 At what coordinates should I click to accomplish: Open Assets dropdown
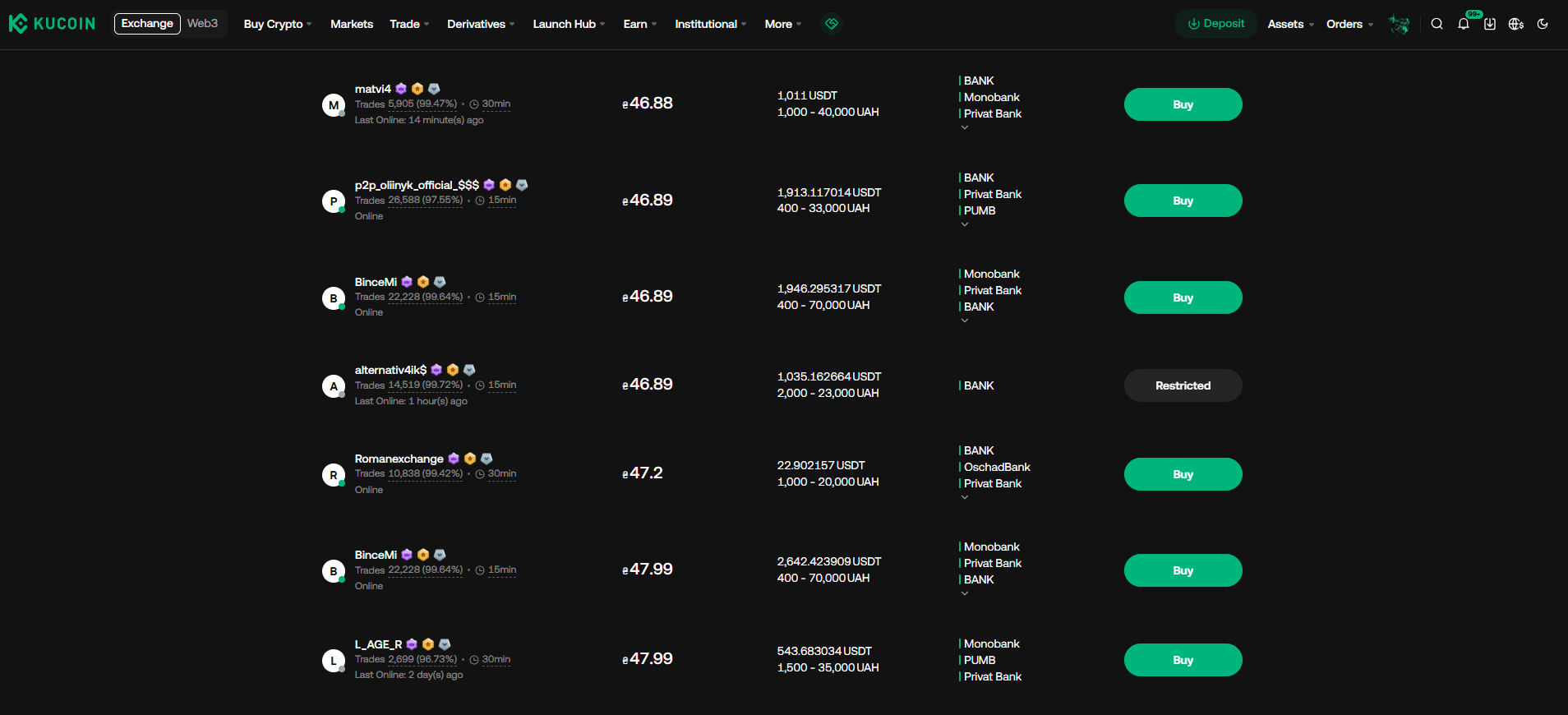(x=1291, y=24)
